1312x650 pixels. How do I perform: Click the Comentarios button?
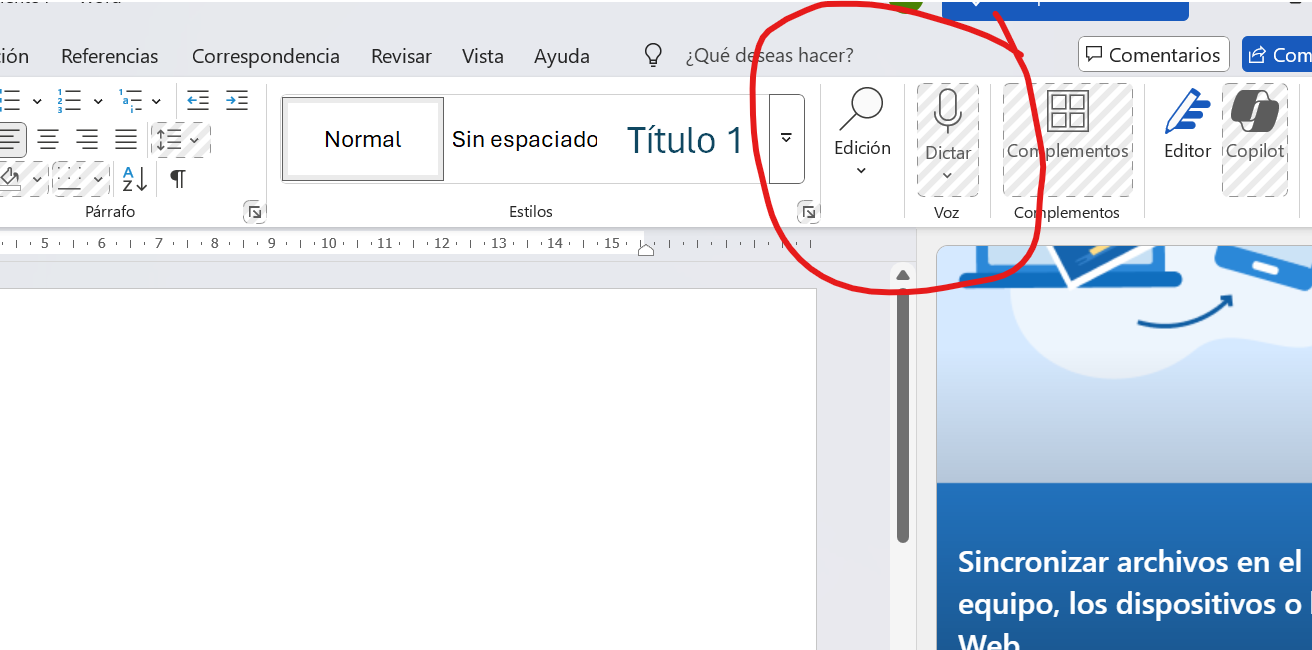point(1153,54)
